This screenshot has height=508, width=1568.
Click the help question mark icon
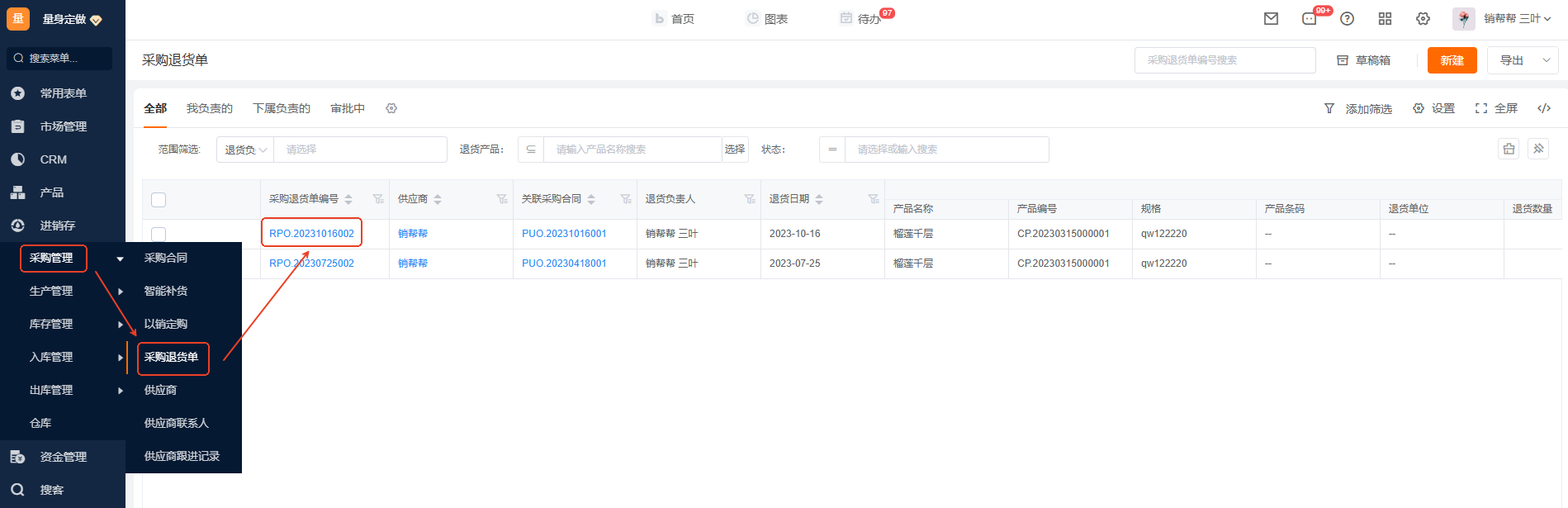click(1347, 19)
